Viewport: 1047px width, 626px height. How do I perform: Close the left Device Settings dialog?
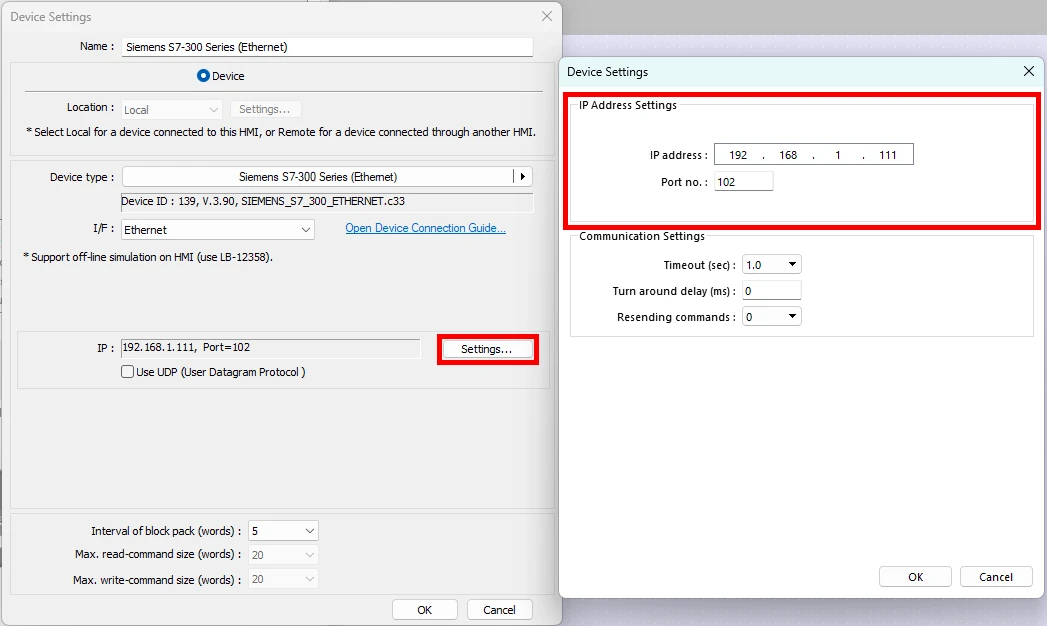tap(546, 16)
